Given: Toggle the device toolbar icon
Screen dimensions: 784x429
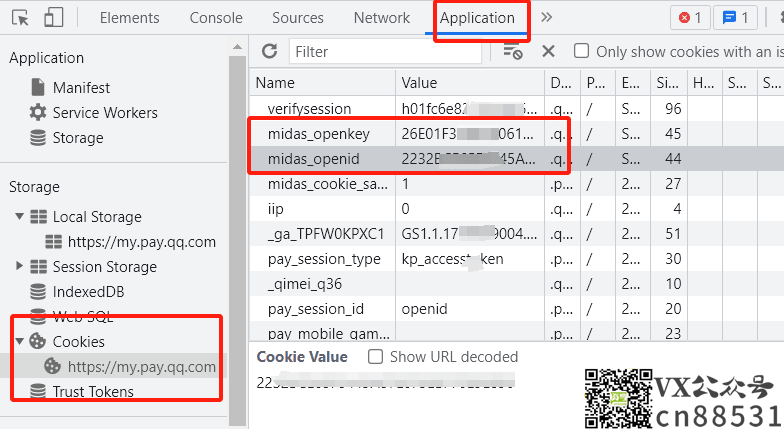Looking at the screenshot, I should coord(54,17).
